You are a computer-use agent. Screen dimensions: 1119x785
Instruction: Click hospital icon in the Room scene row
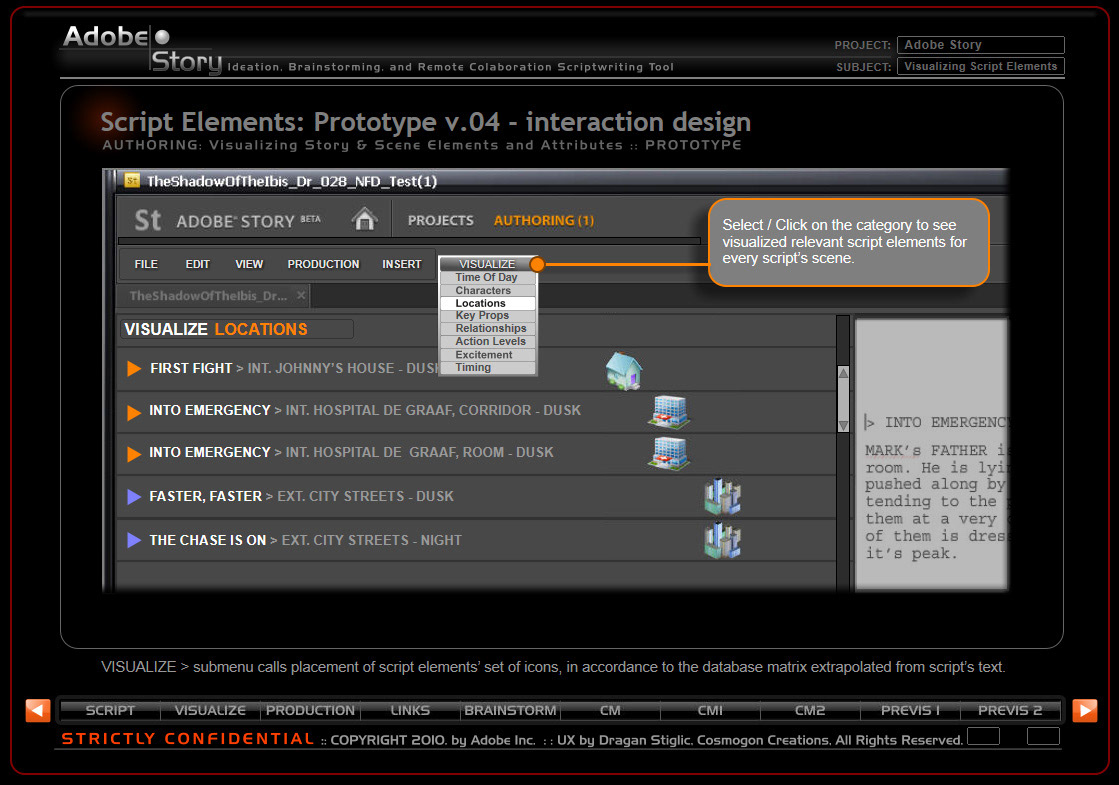coord(669,454)
